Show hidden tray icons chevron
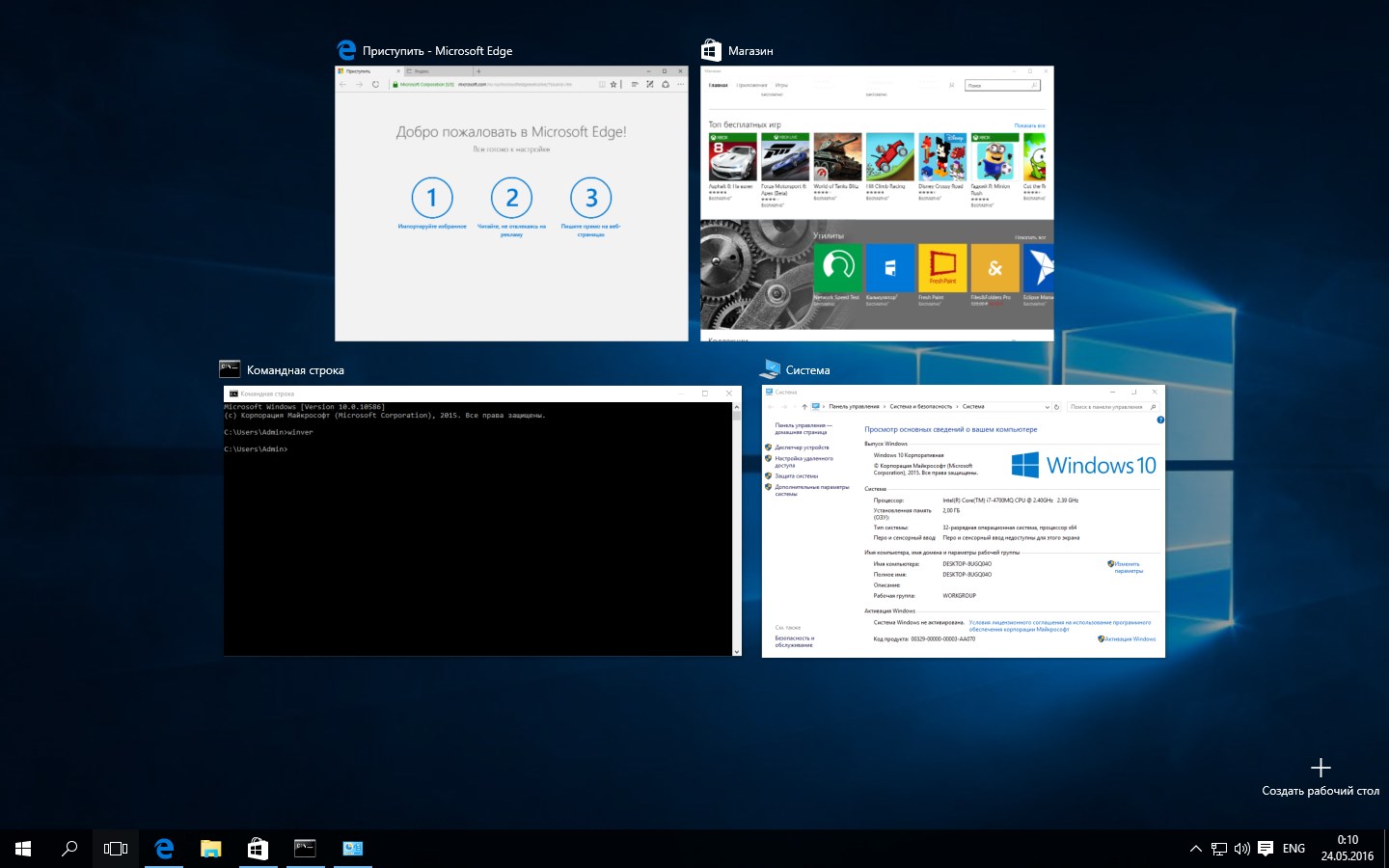Viewport: 1389px width, 868px height. tap(1196, 849)
